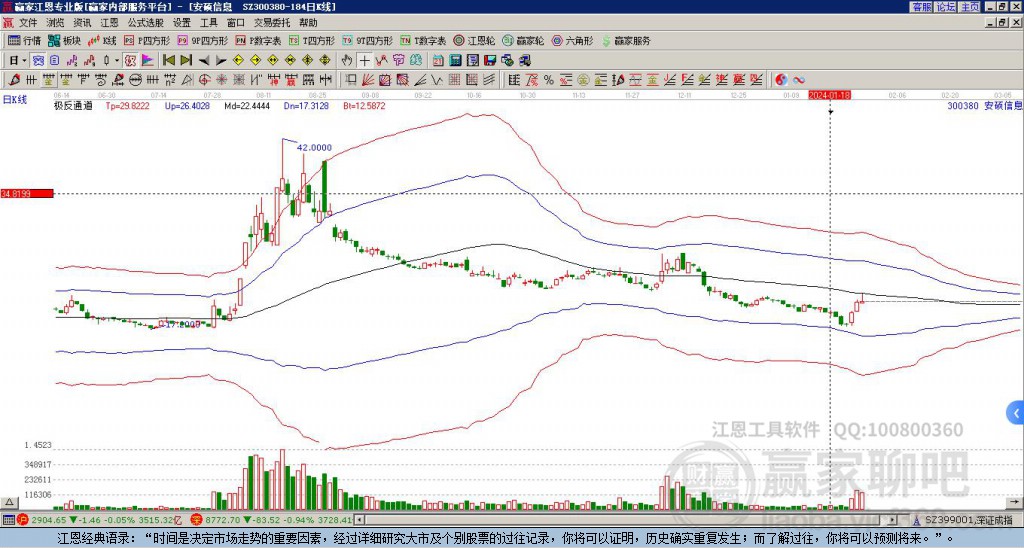1024x548 pixels.
Task: Open the 公式选股 menu
Action: point(146,23)
